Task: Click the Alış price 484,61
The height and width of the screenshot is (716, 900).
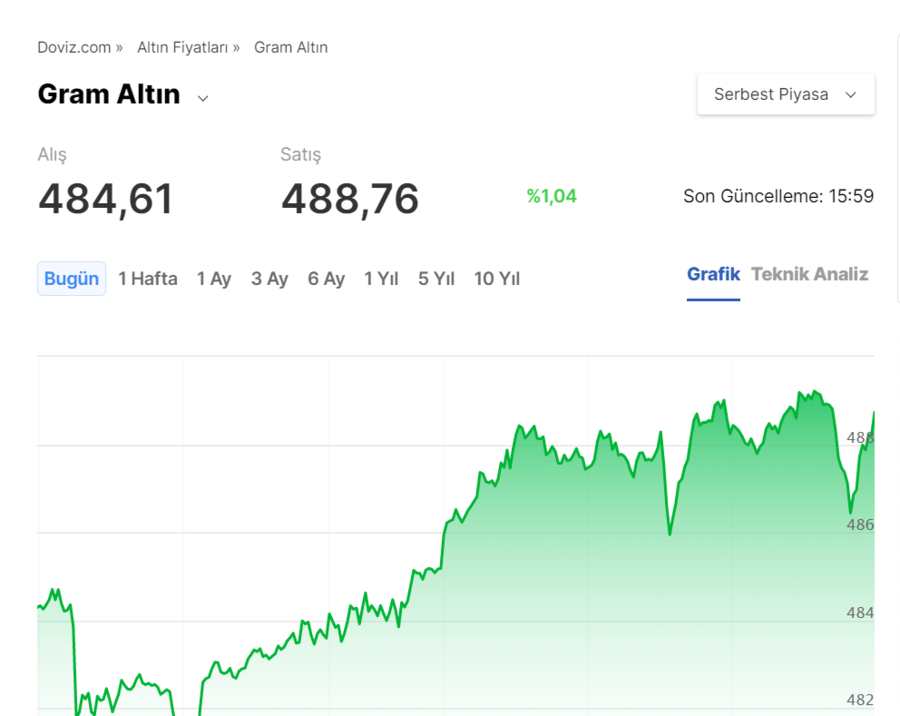Action: point(106,199)
